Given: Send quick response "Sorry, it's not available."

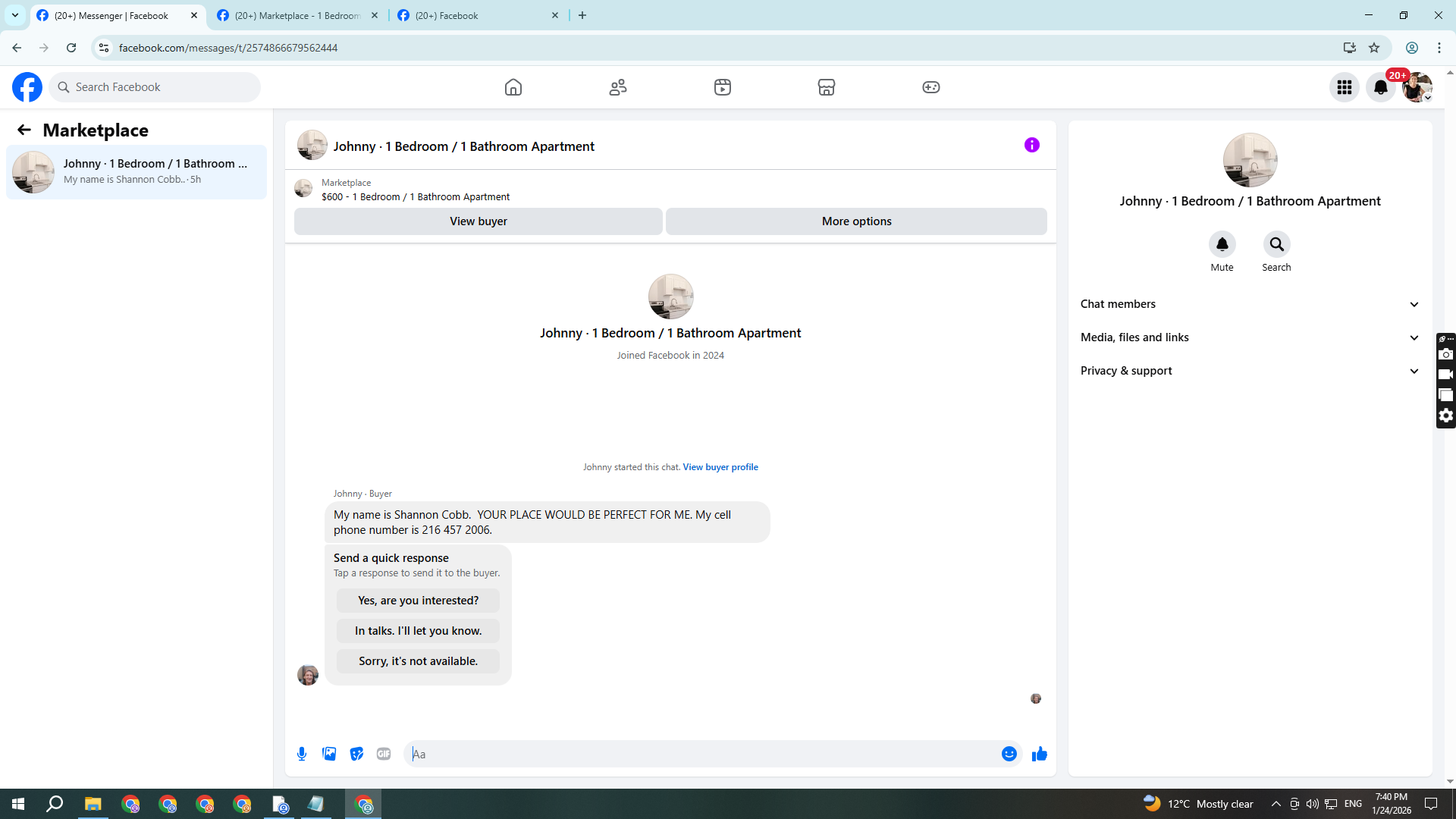Looking at the screenshot, I should [418, 661].
